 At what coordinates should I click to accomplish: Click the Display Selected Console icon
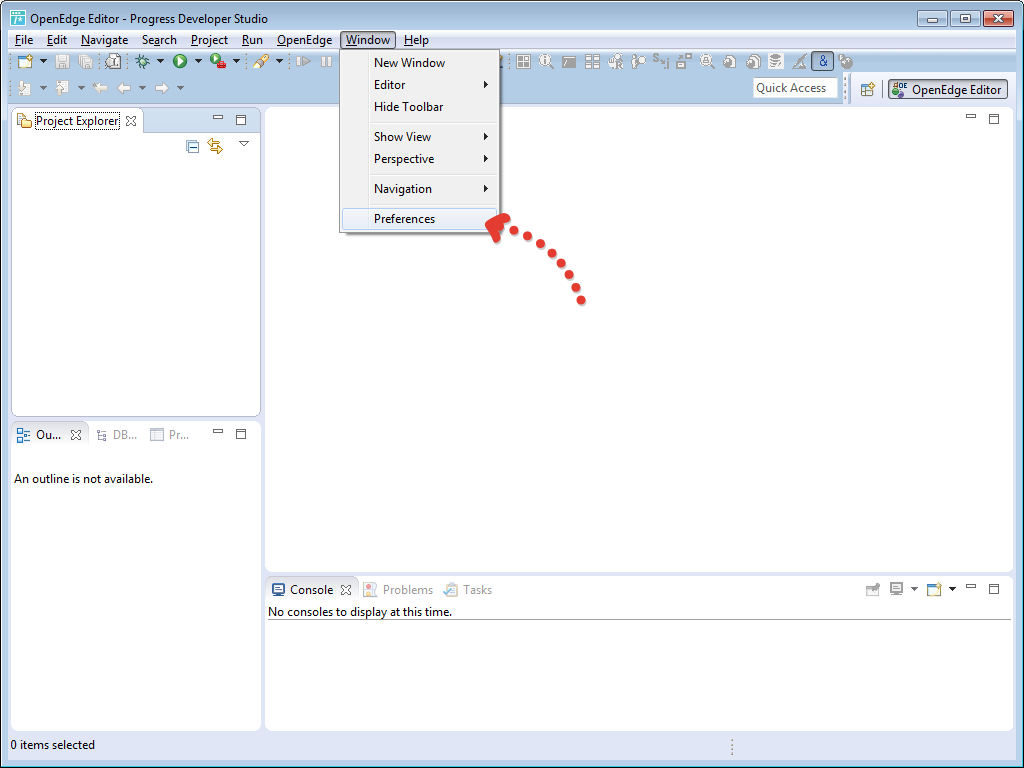coord(897,589)
